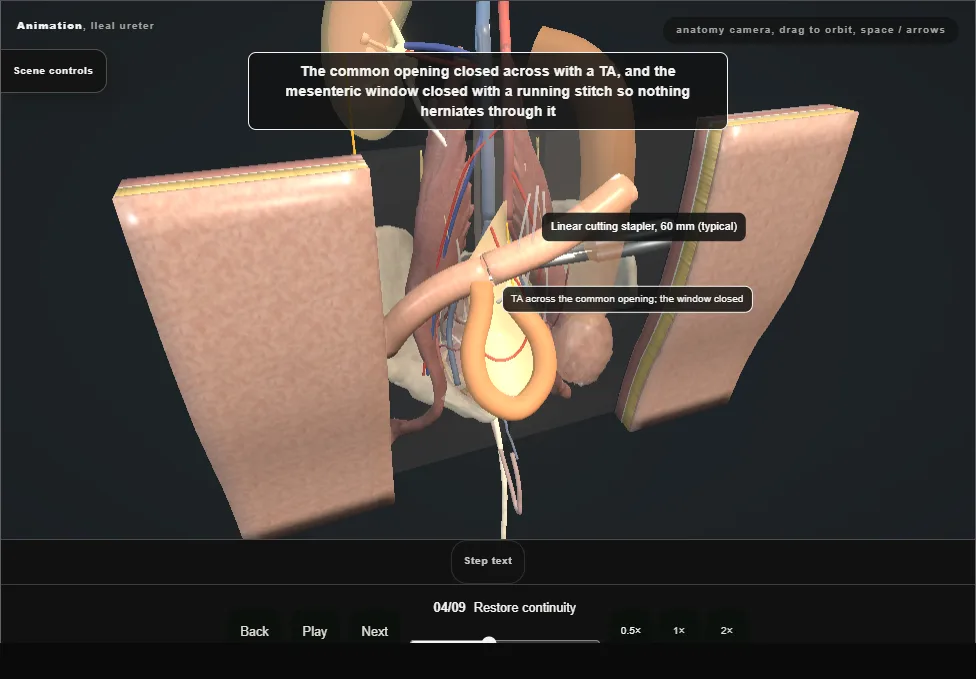This screenshot has height=679, width=976.
Task: Click the timeline progress slider handle
Action: tap(489, 641)
